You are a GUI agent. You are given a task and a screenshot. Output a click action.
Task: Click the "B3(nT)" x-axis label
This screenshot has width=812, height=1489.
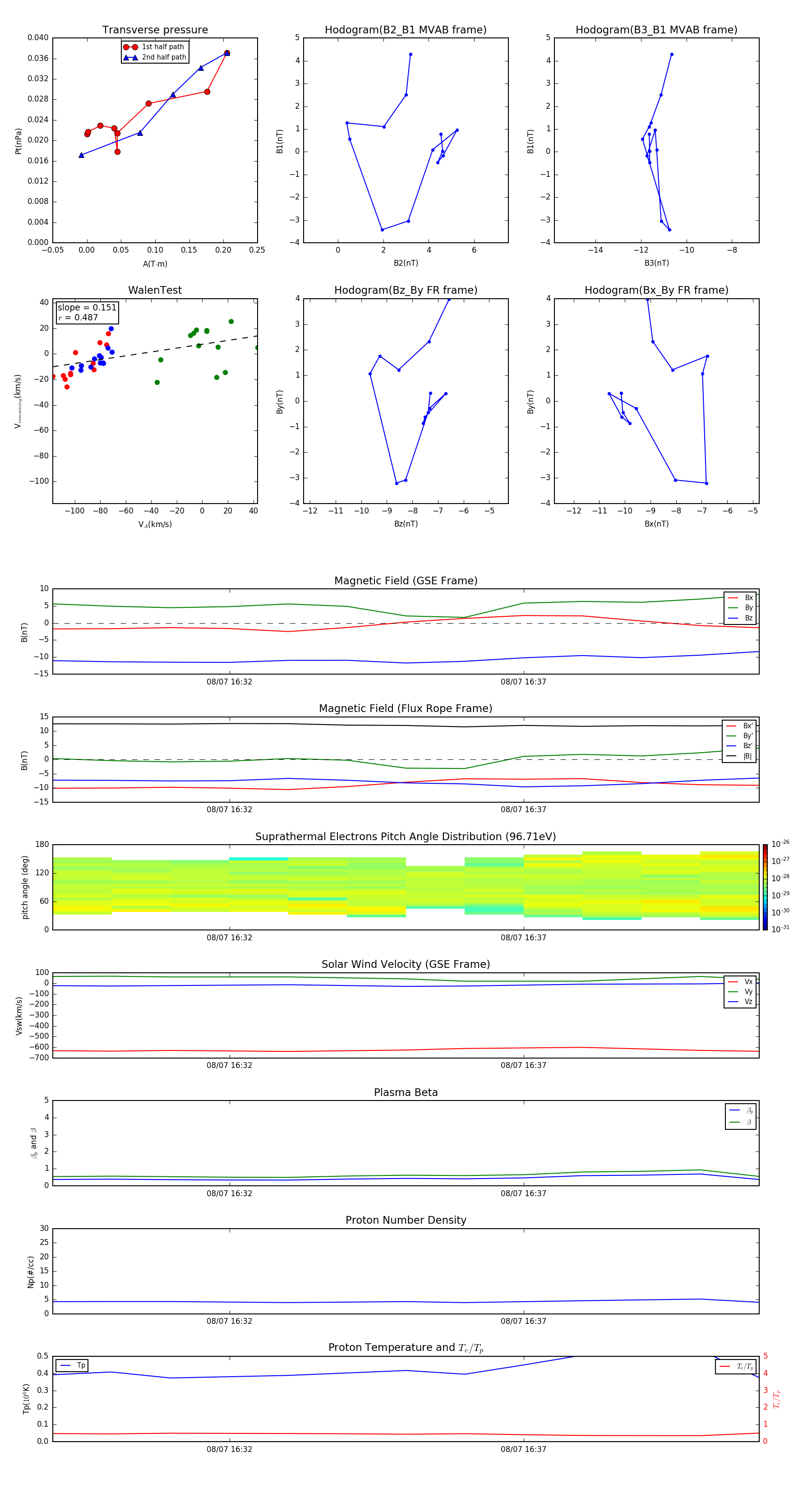click(x=656, y=263)
